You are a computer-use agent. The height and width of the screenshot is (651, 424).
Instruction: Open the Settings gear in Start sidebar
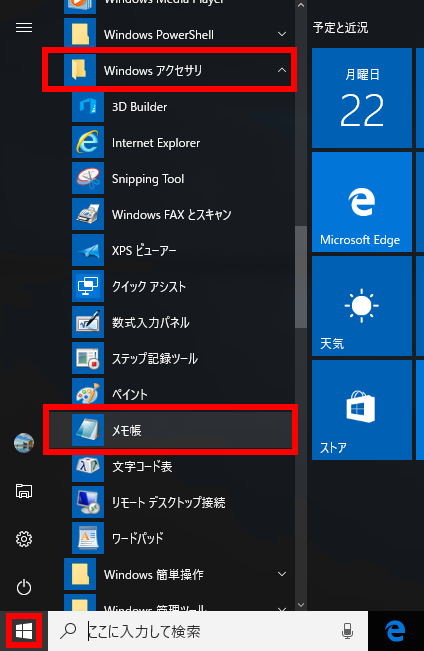tap(24, 539)
